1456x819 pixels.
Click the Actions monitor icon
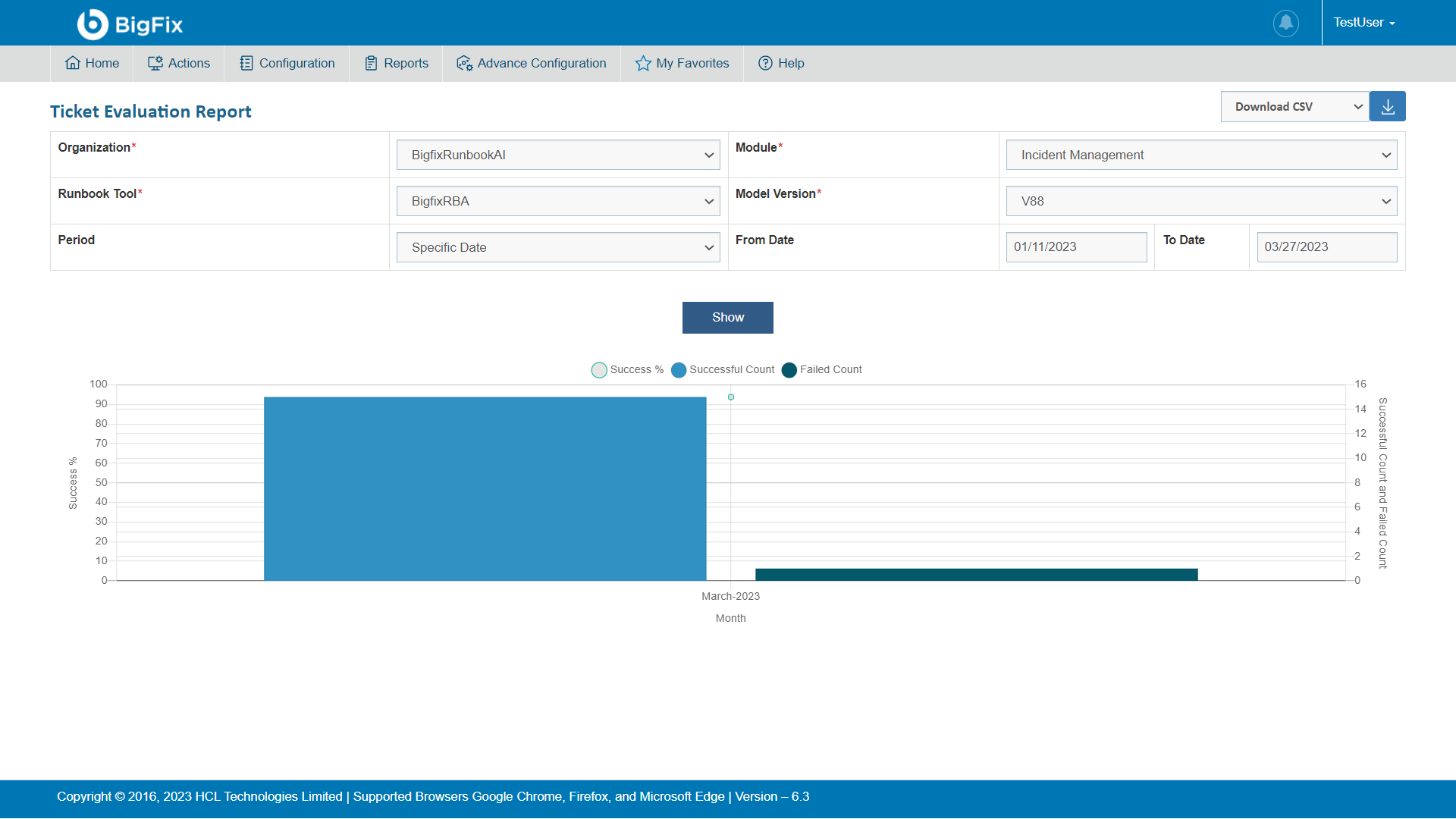click(155, 63)
